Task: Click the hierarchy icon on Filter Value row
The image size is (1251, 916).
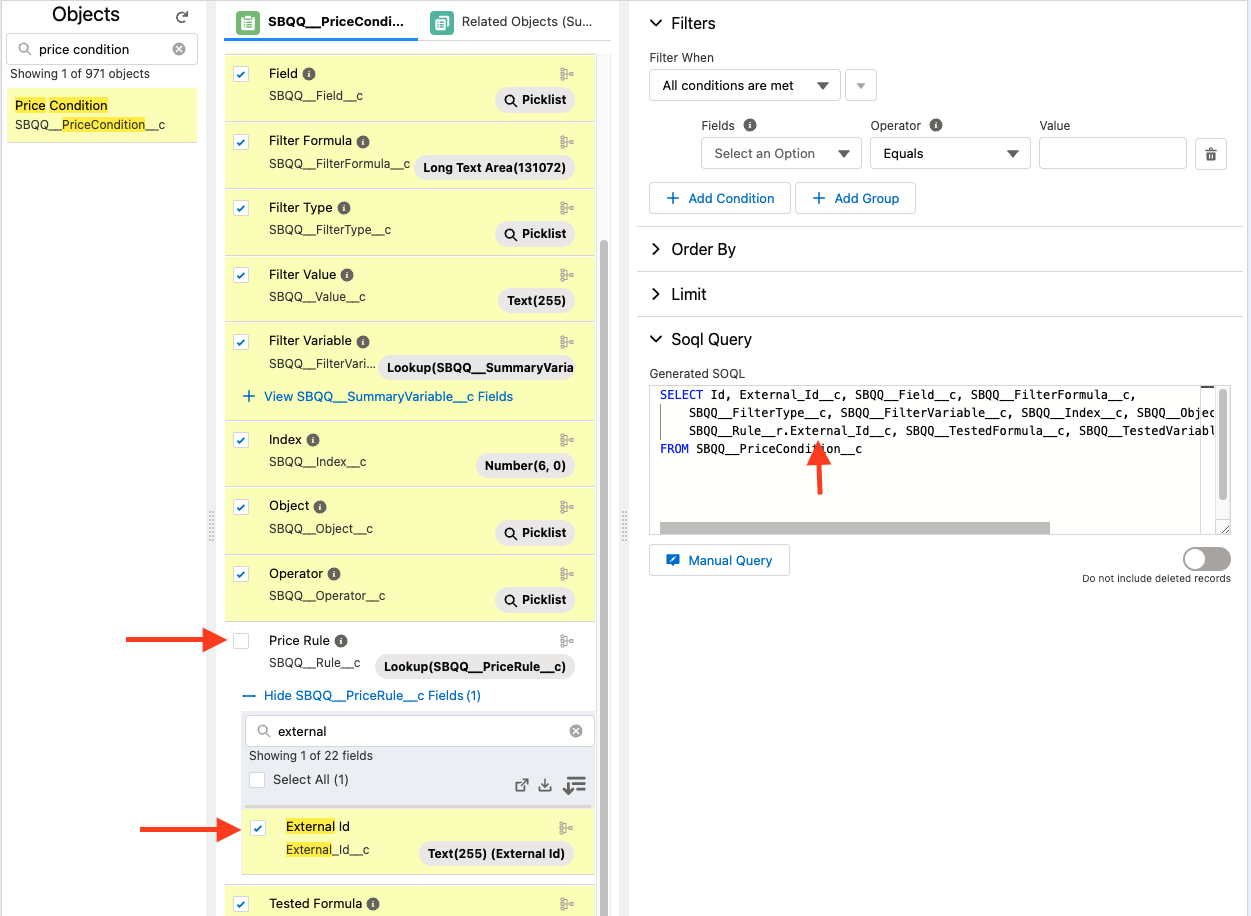Action: click(566, 275)
